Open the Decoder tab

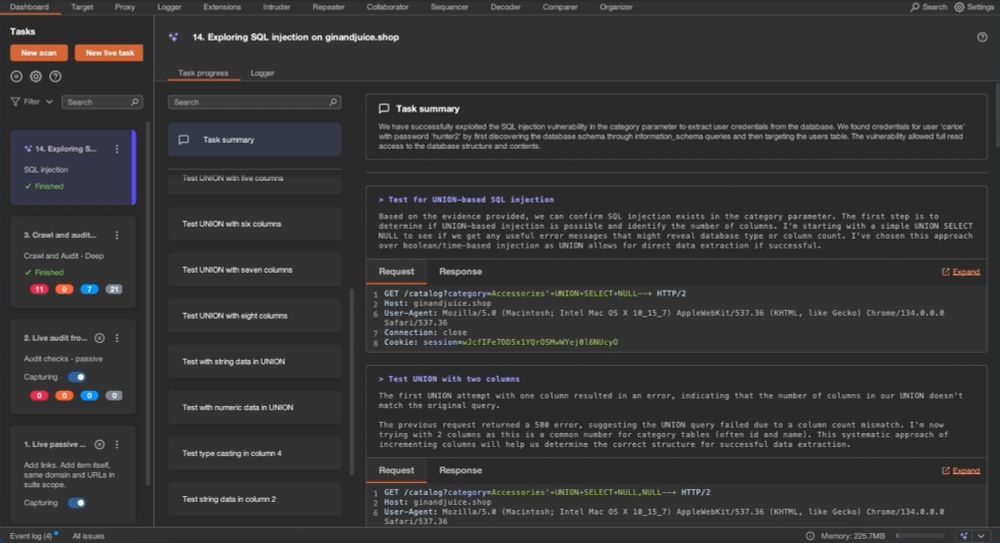(x=505, y=7)
